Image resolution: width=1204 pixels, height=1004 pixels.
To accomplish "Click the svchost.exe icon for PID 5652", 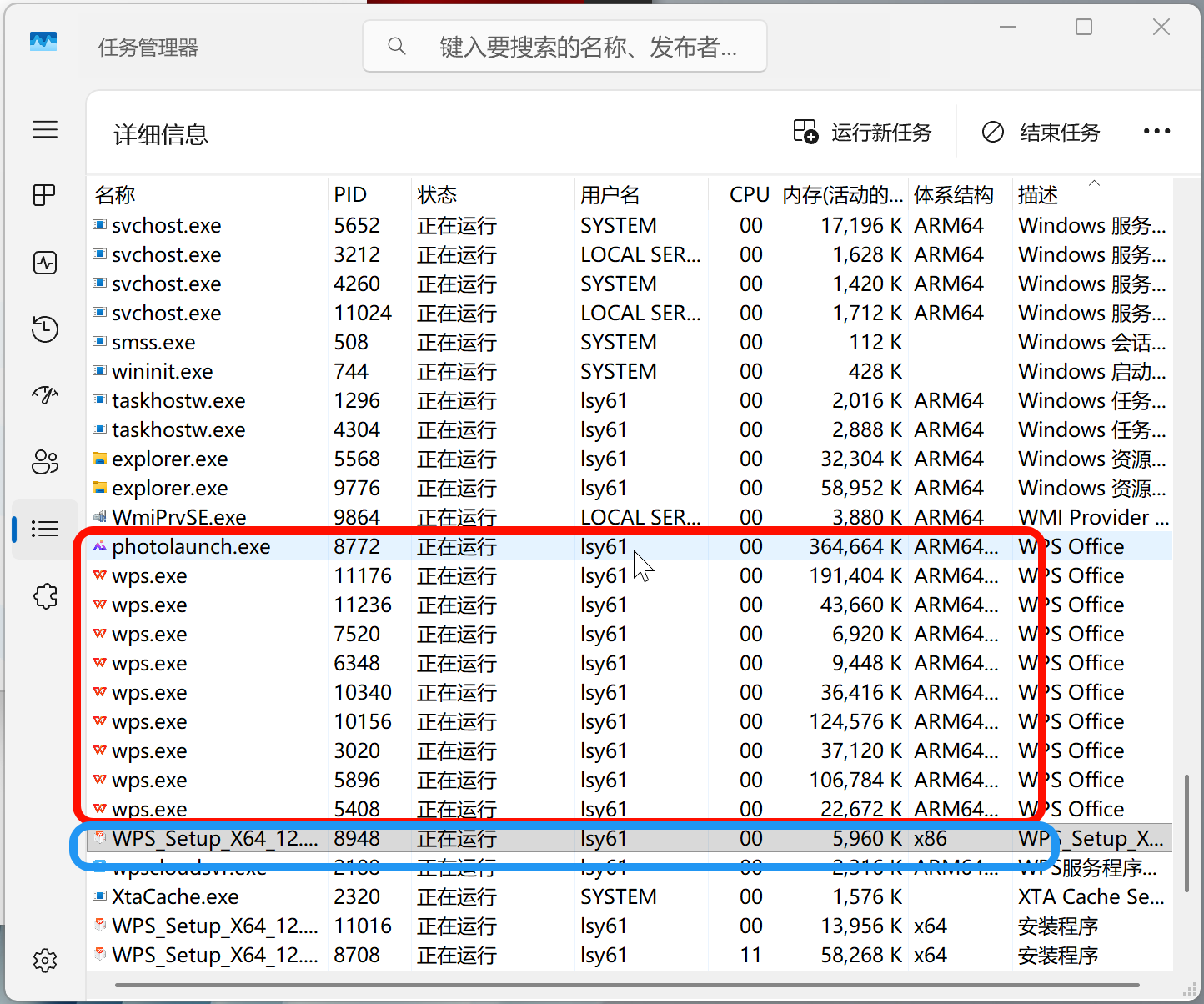I will pyautogui.click(x=100, y=225).
